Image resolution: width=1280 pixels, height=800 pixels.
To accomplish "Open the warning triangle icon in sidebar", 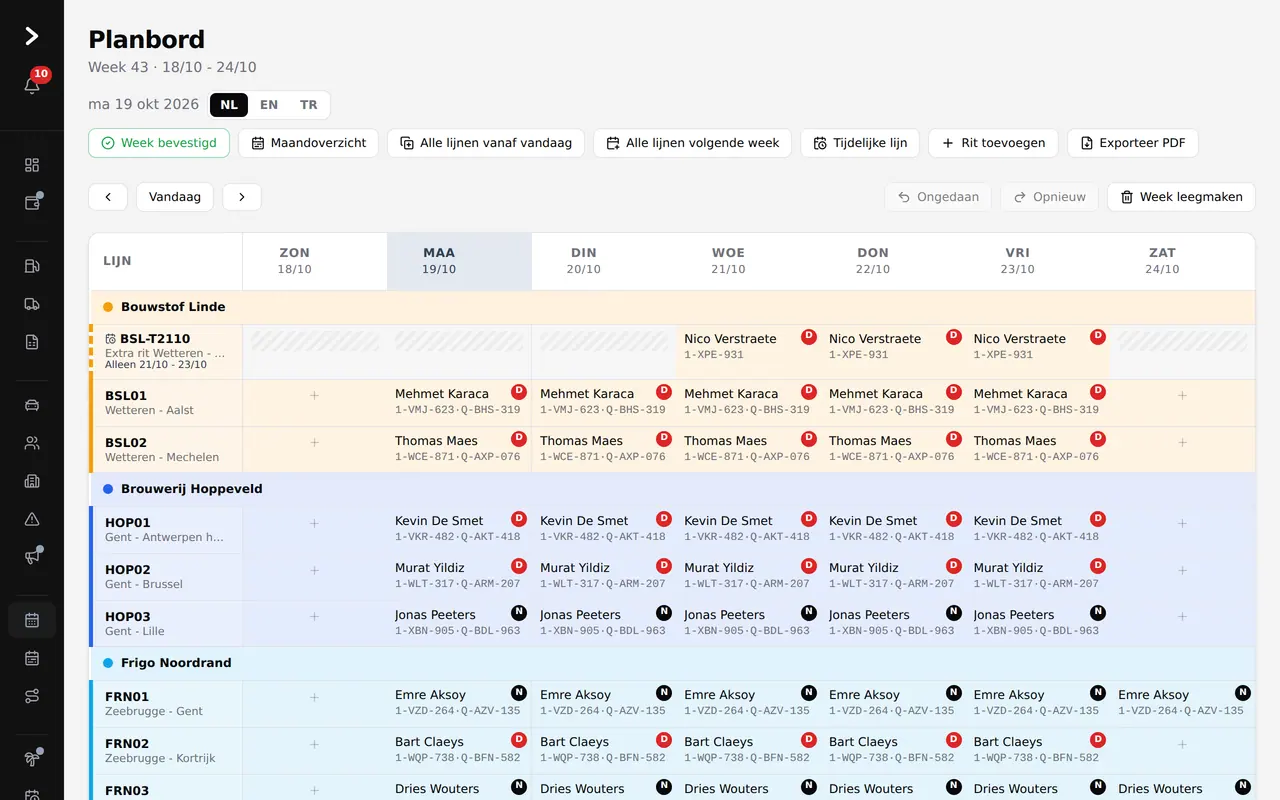I will tap(32, 519).
